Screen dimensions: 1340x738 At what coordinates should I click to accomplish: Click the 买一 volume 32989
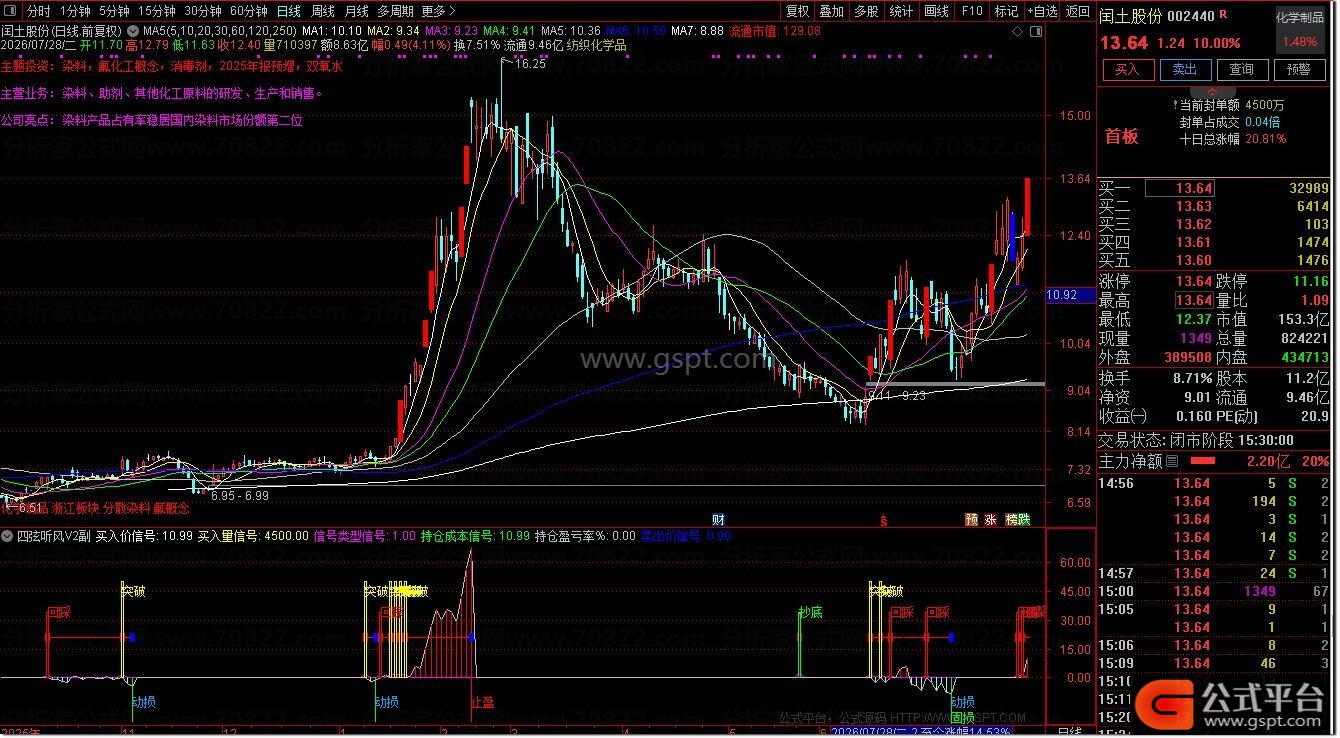(x=1310, y=188)
